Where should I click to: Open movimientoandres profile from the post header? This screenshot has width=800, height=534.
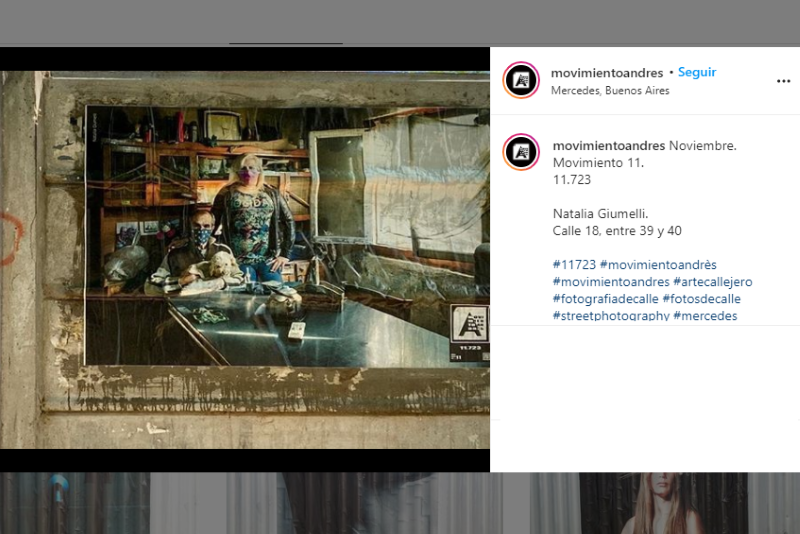[607, 73]
